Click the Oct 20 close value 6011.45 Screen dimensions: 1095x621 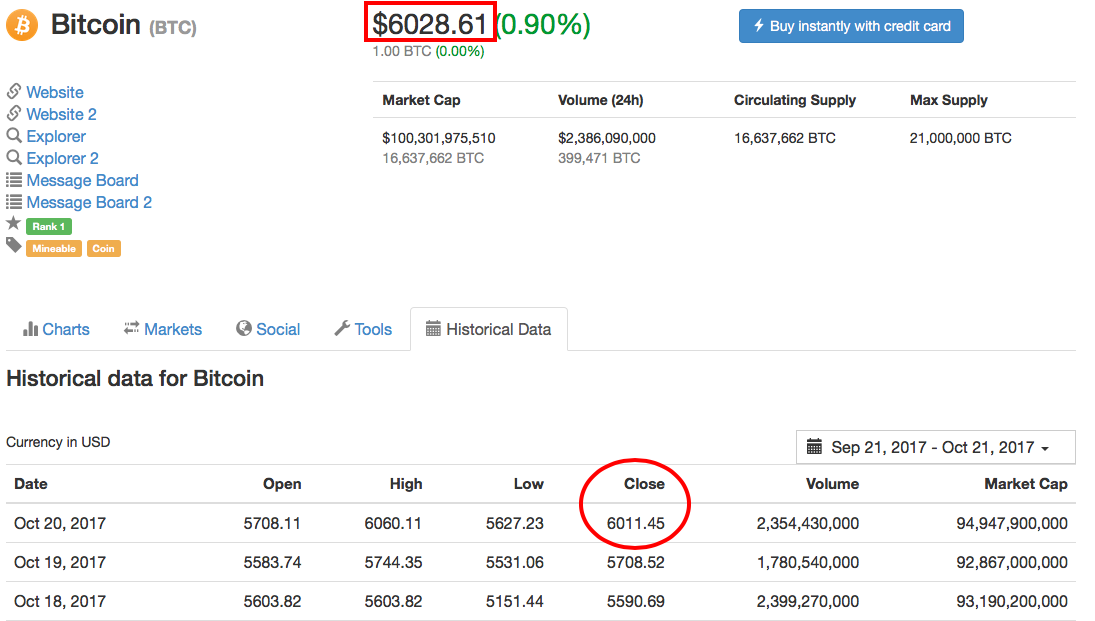(x=635, y=523)
